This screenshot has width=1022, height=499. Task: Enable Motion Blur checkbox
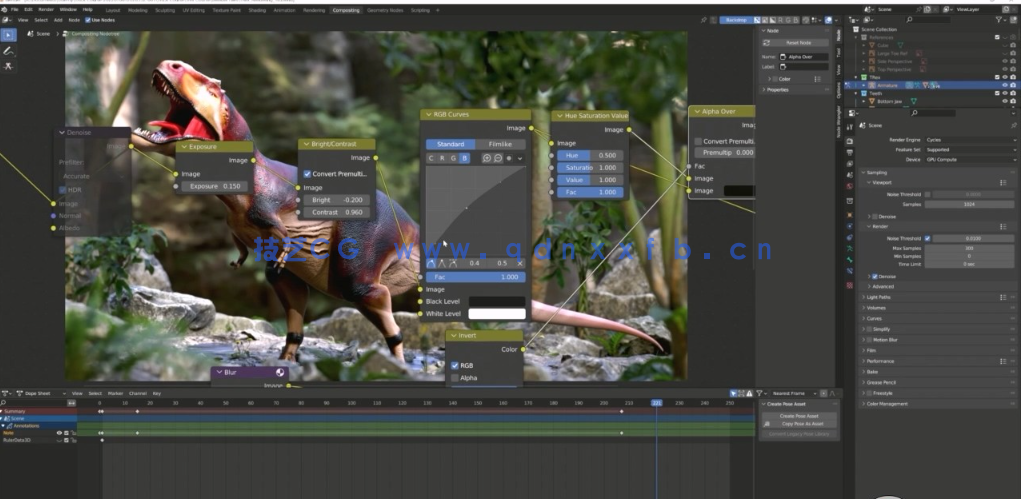click(869, 339)
